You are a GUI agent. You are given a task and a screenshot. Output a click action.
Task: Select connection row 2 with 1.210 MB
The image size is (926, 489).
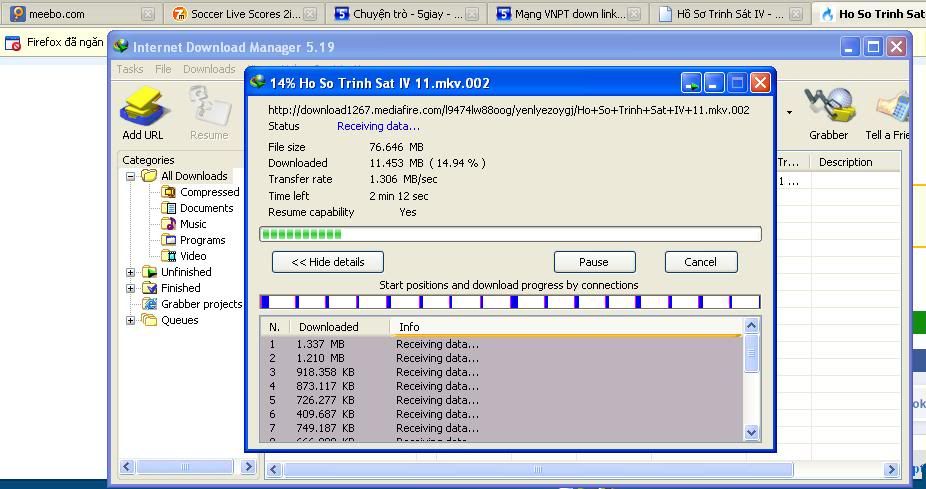click(501, 358)
